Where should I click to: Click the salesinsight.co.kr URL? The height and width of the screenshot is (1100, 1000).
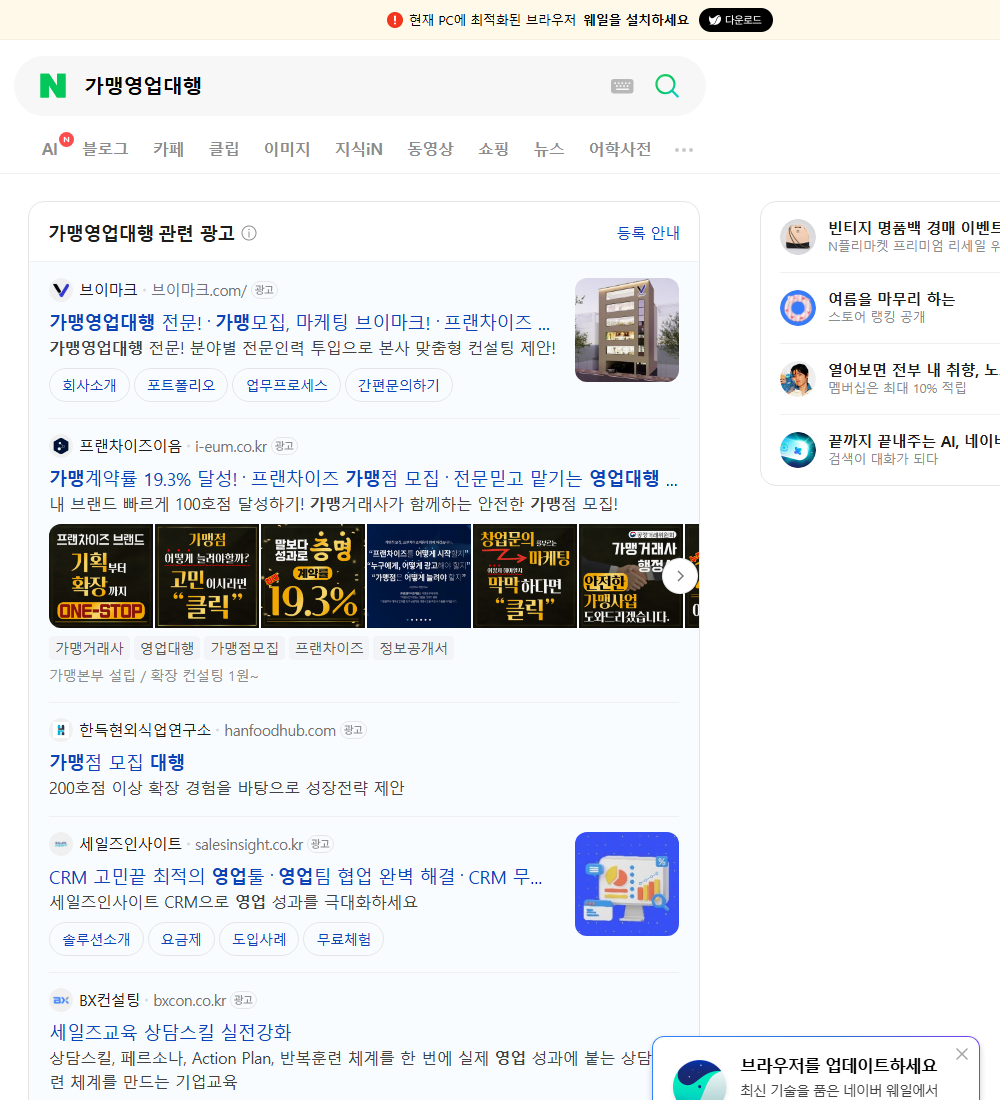pos(249,844)
